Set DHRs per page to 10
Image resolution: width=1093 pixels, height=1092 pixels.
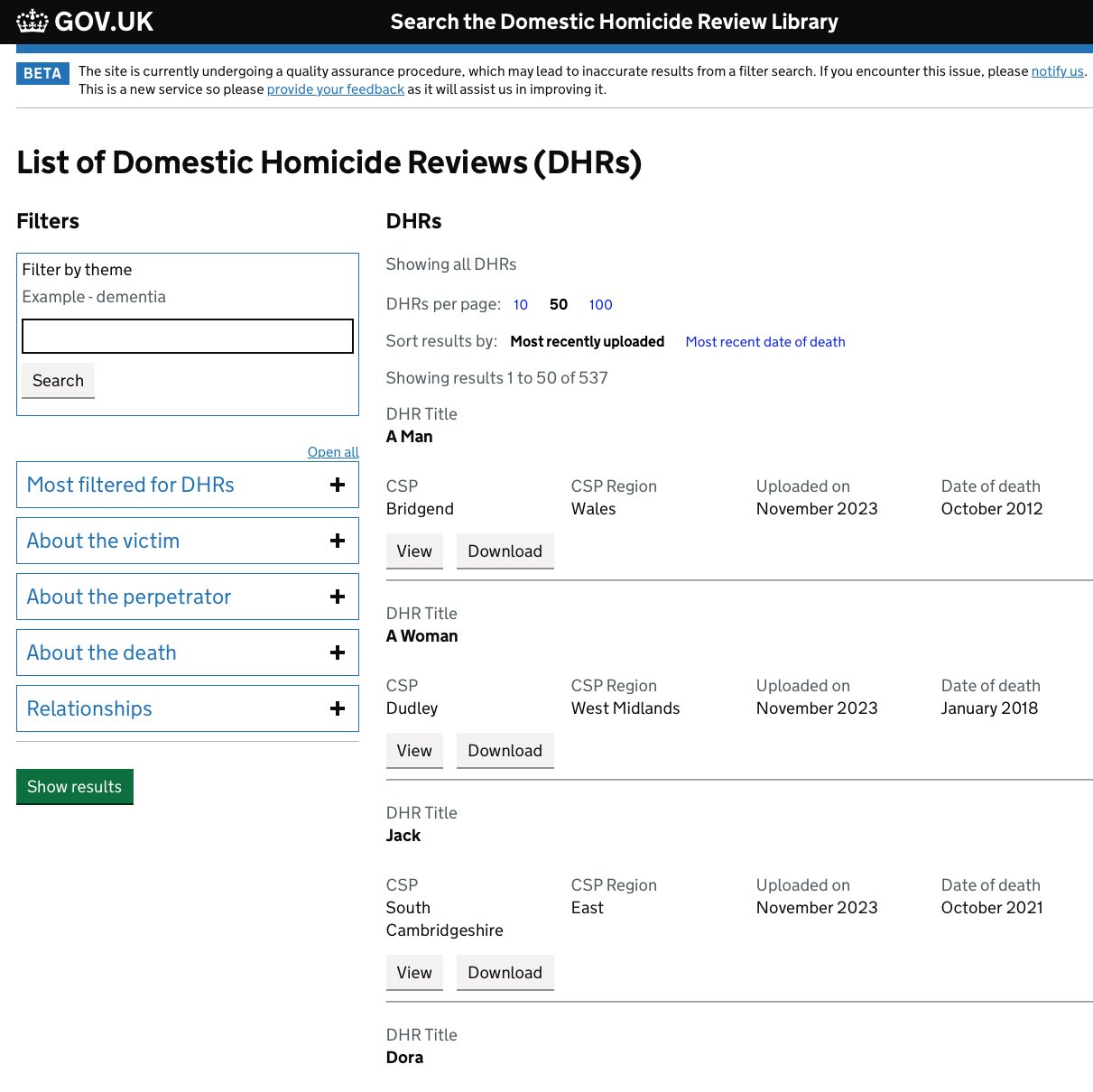pyautogui.click(x=521, y=305)
